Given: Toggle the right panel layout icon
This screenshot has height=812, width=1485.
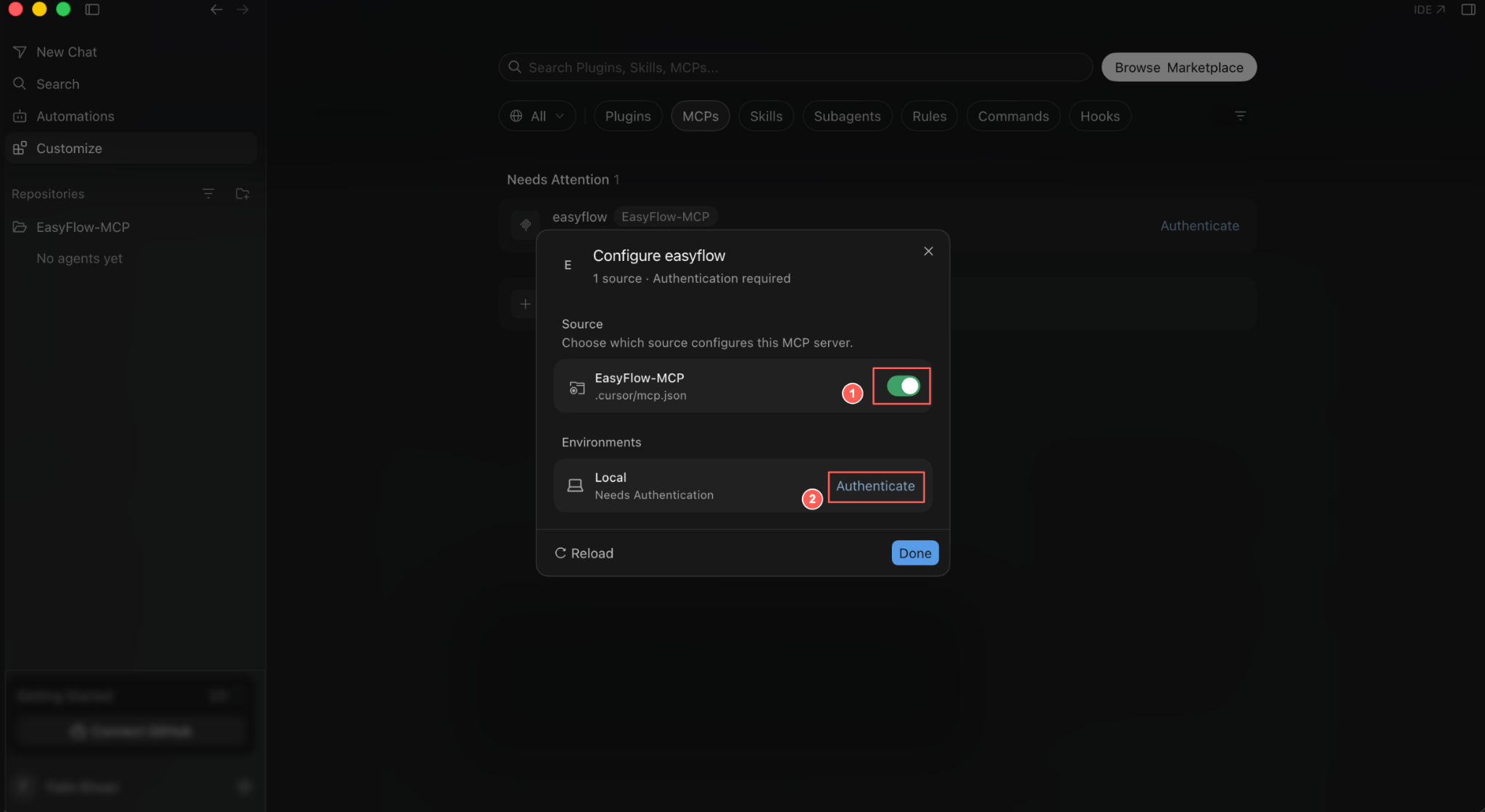Looking at the screenshot, I should (1468, 9).
